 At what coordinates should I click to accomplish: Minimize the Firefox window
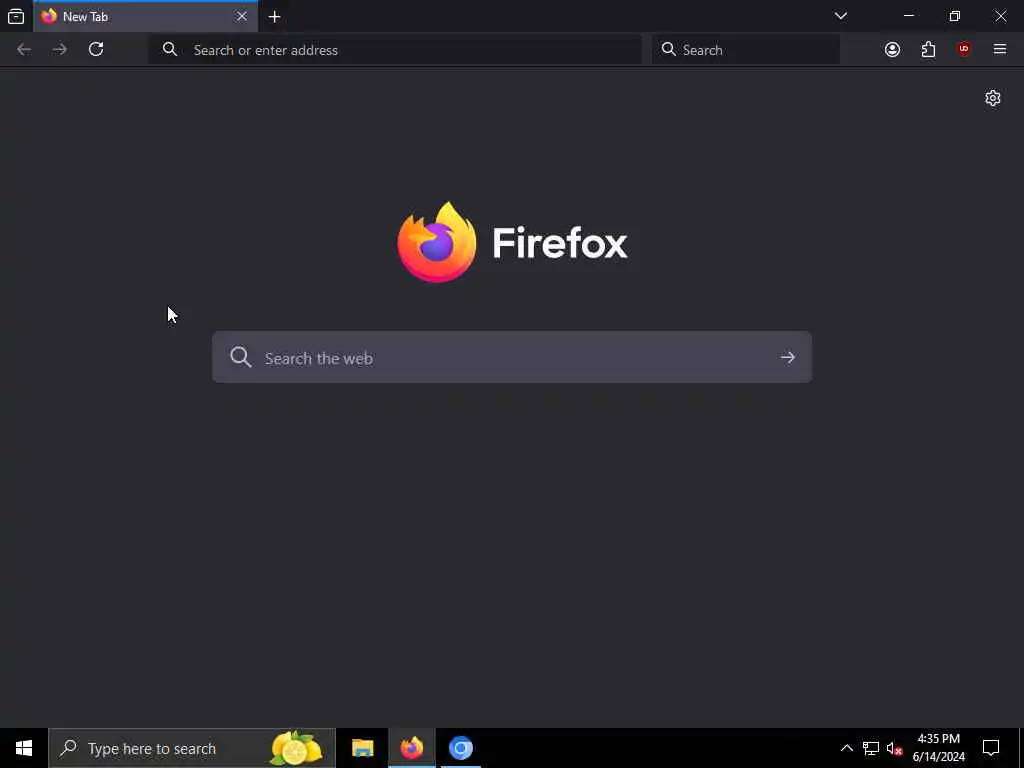909,16
